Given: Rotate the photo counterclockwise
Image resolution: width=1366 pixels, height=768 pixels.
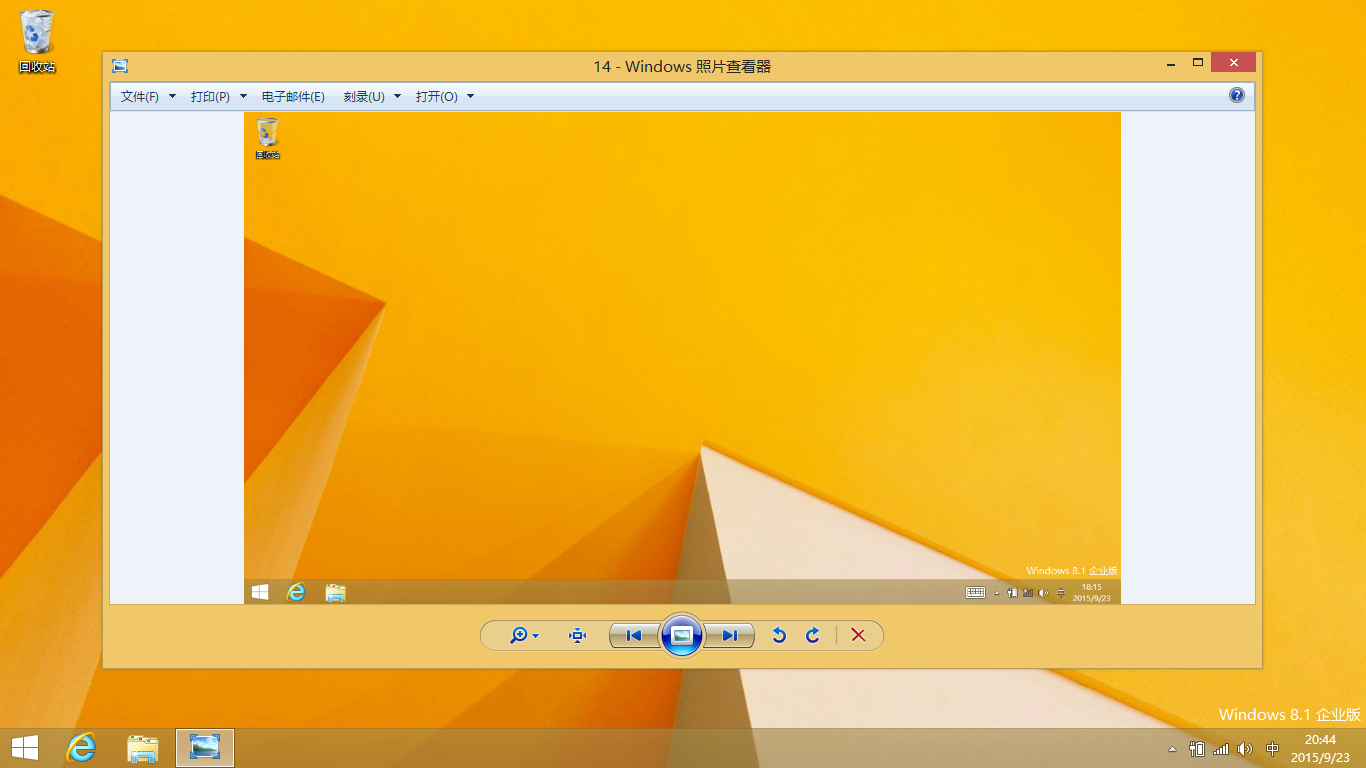Looking at the screenshot, I should click(779, 635).
